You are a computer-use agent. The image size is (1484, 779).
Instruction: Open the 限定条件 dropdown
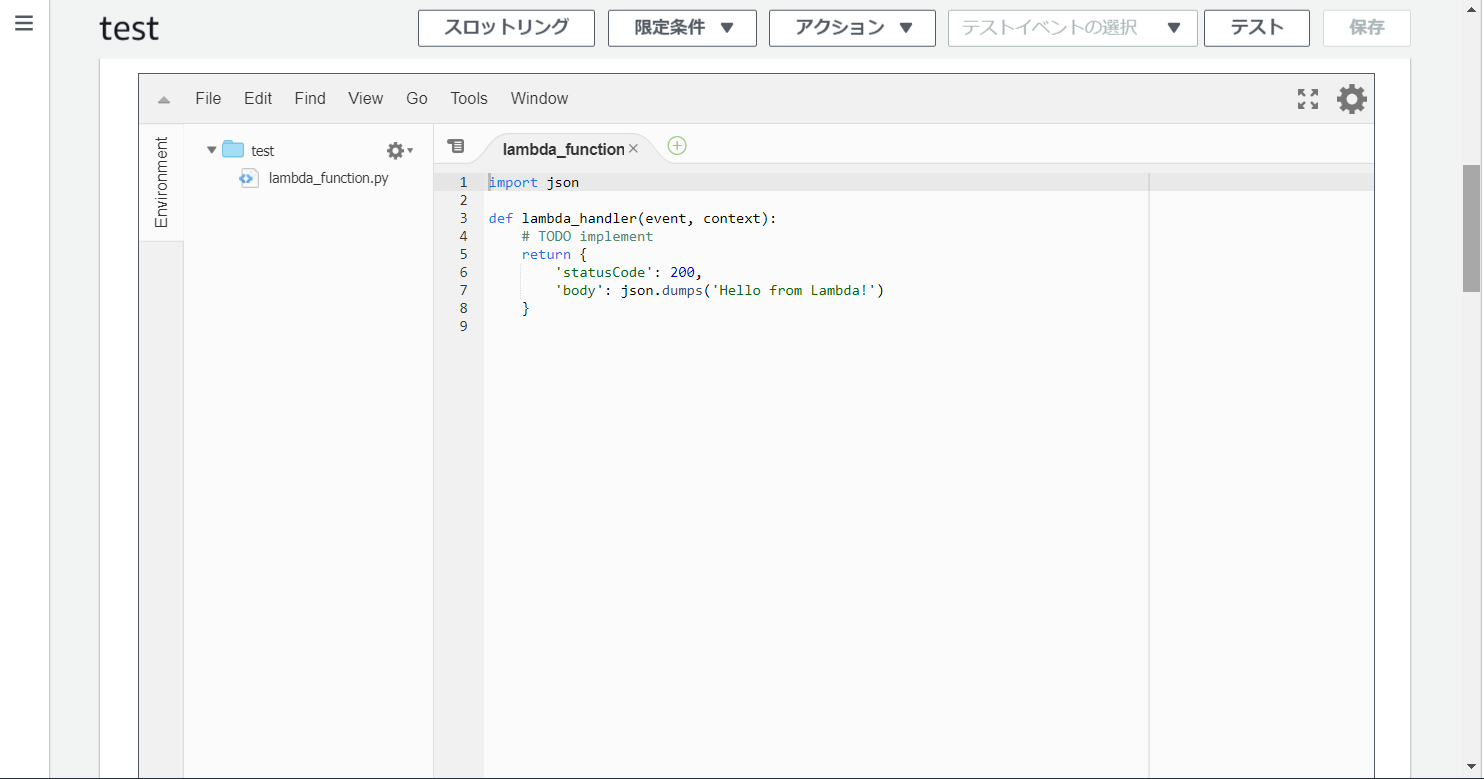click(x=682, y=28)
